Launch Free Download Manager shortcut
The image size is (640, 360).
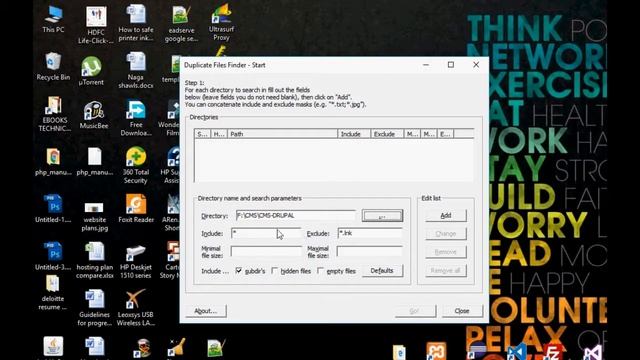136,118
